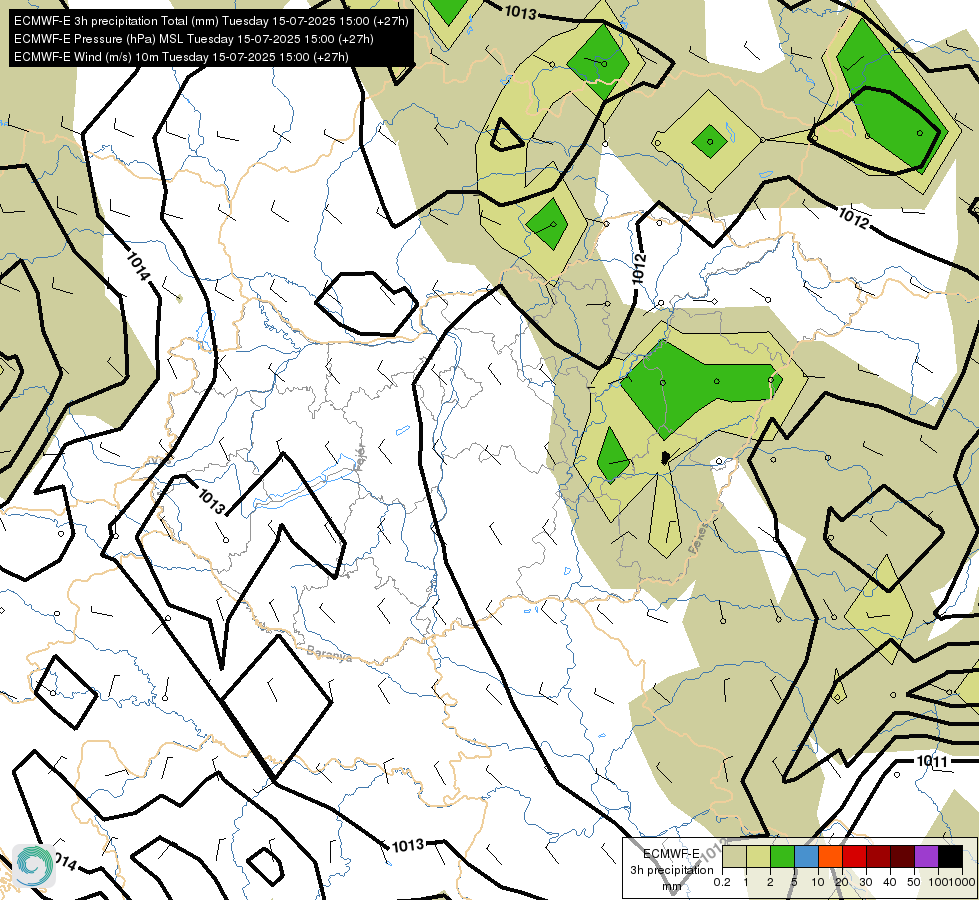
Task: Click the '20' legend scale value
Action: pyautogui.click(x=842, y=882)
